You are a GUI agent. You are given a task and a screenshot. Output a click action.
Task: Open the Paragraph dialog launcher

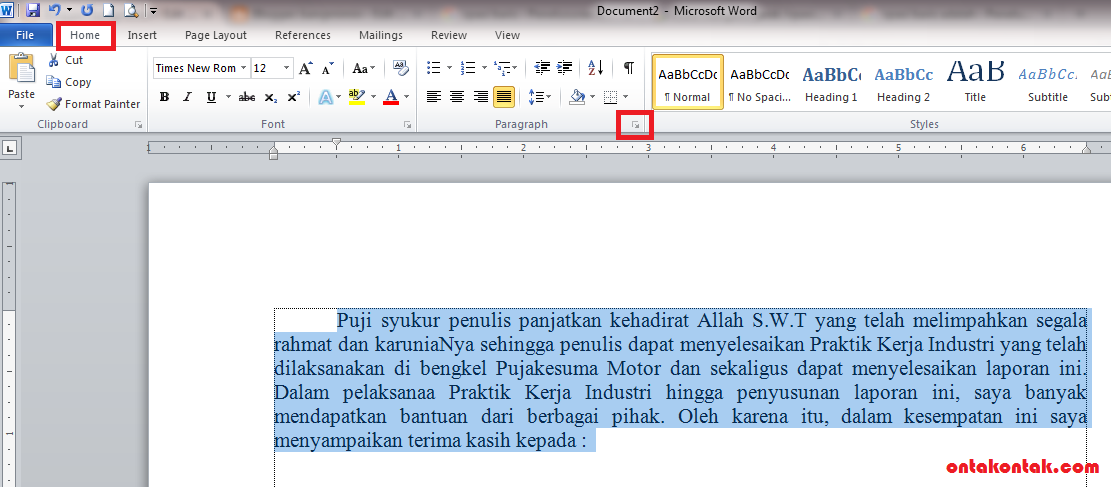[636, 125]
